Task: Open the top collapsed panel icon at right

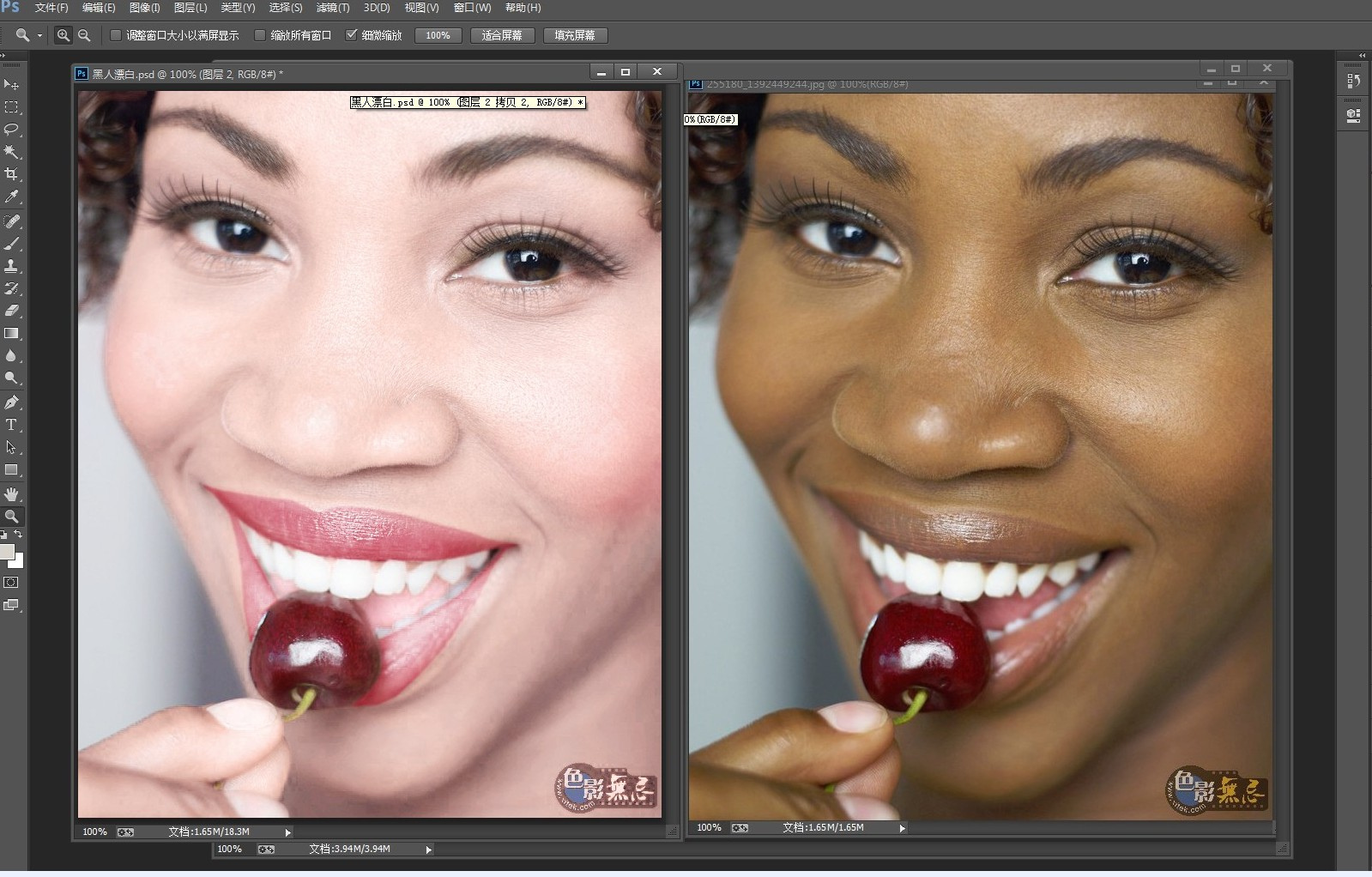Action: click(1354, 81)
